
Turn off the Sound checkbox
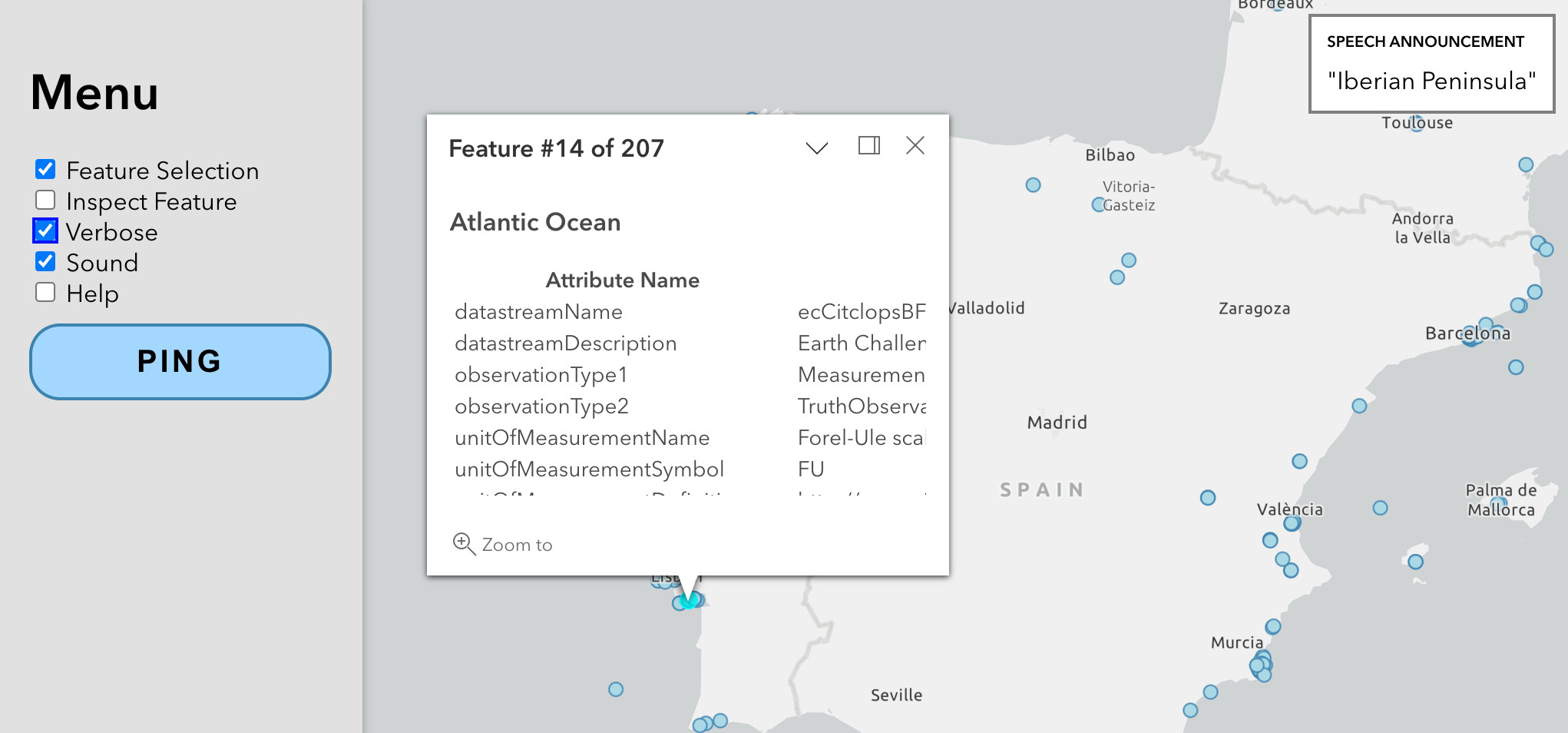(x=45, y=262)
